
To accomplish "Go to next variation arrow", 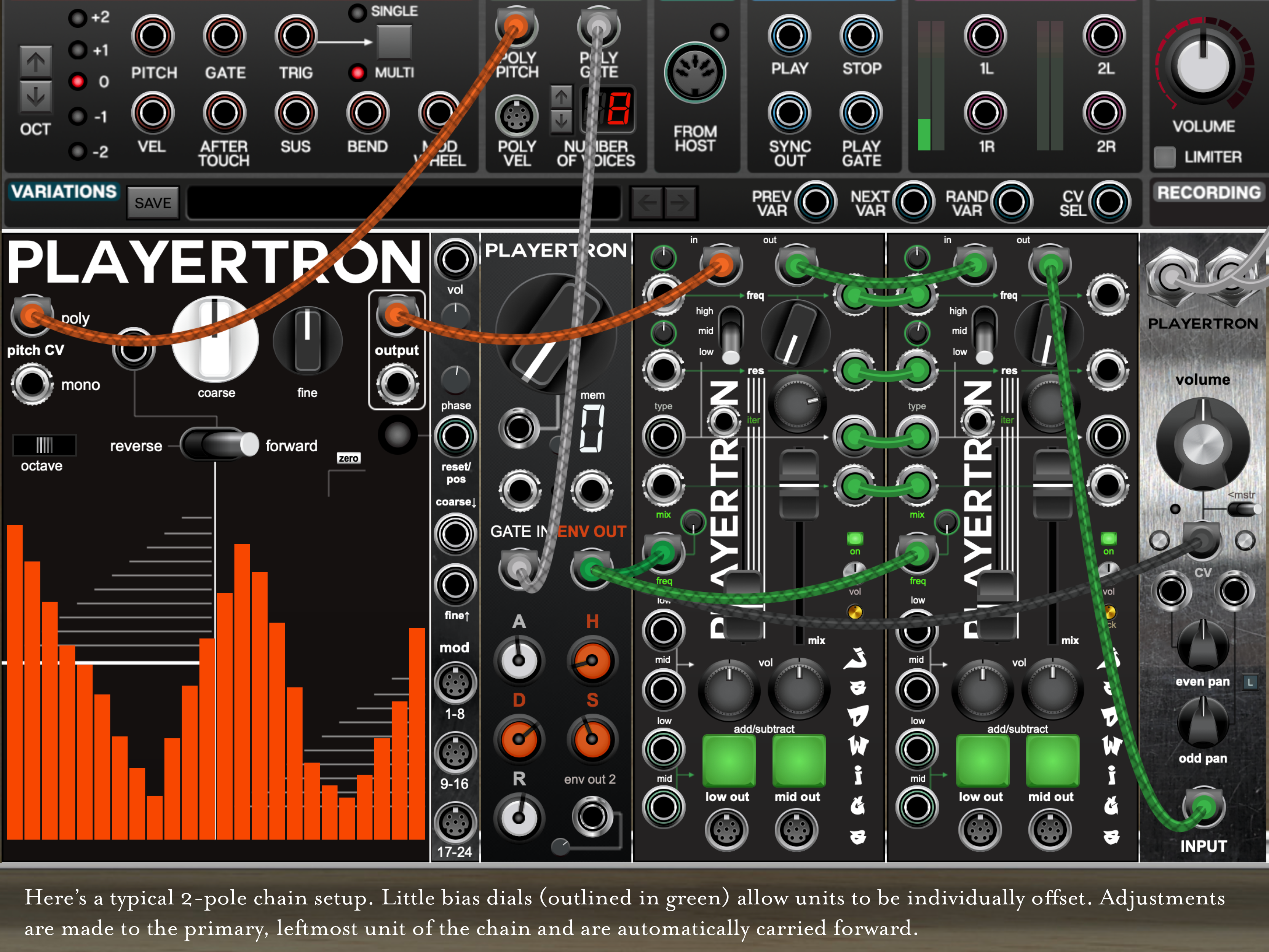I will (x=680, y=203).
